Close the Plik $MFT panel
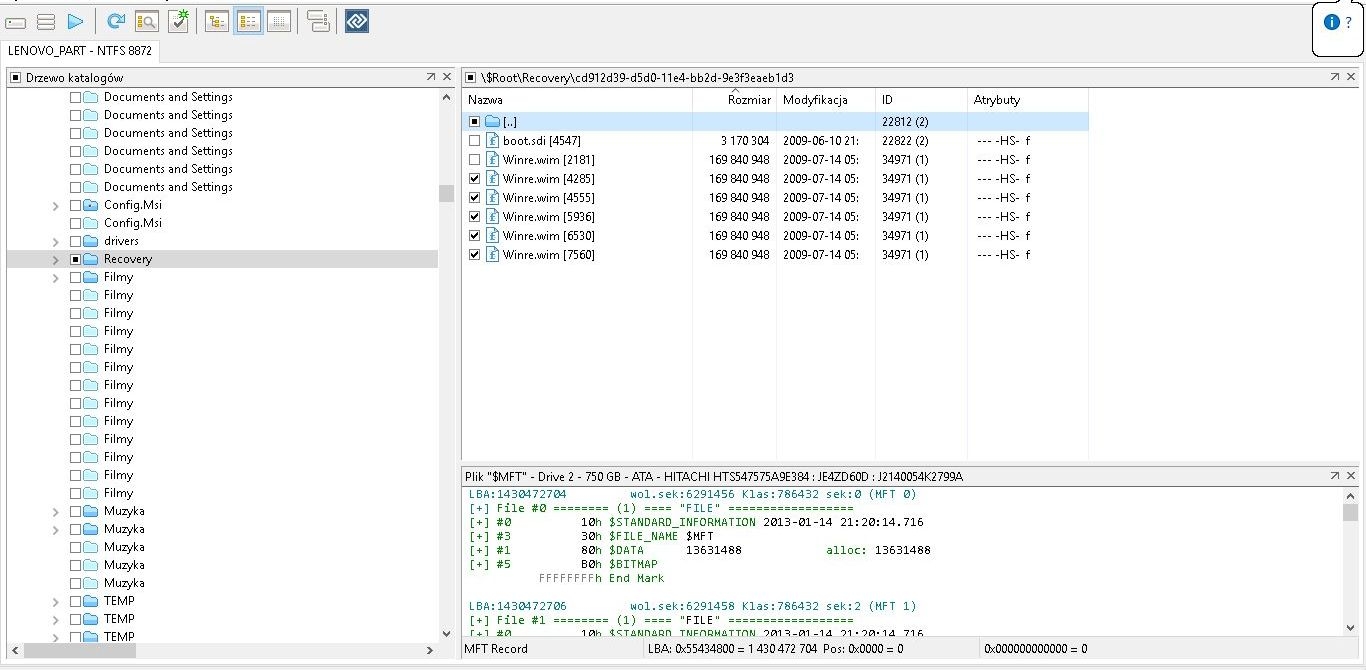This screenshot has height=670, width=1366. point(1352,476)
